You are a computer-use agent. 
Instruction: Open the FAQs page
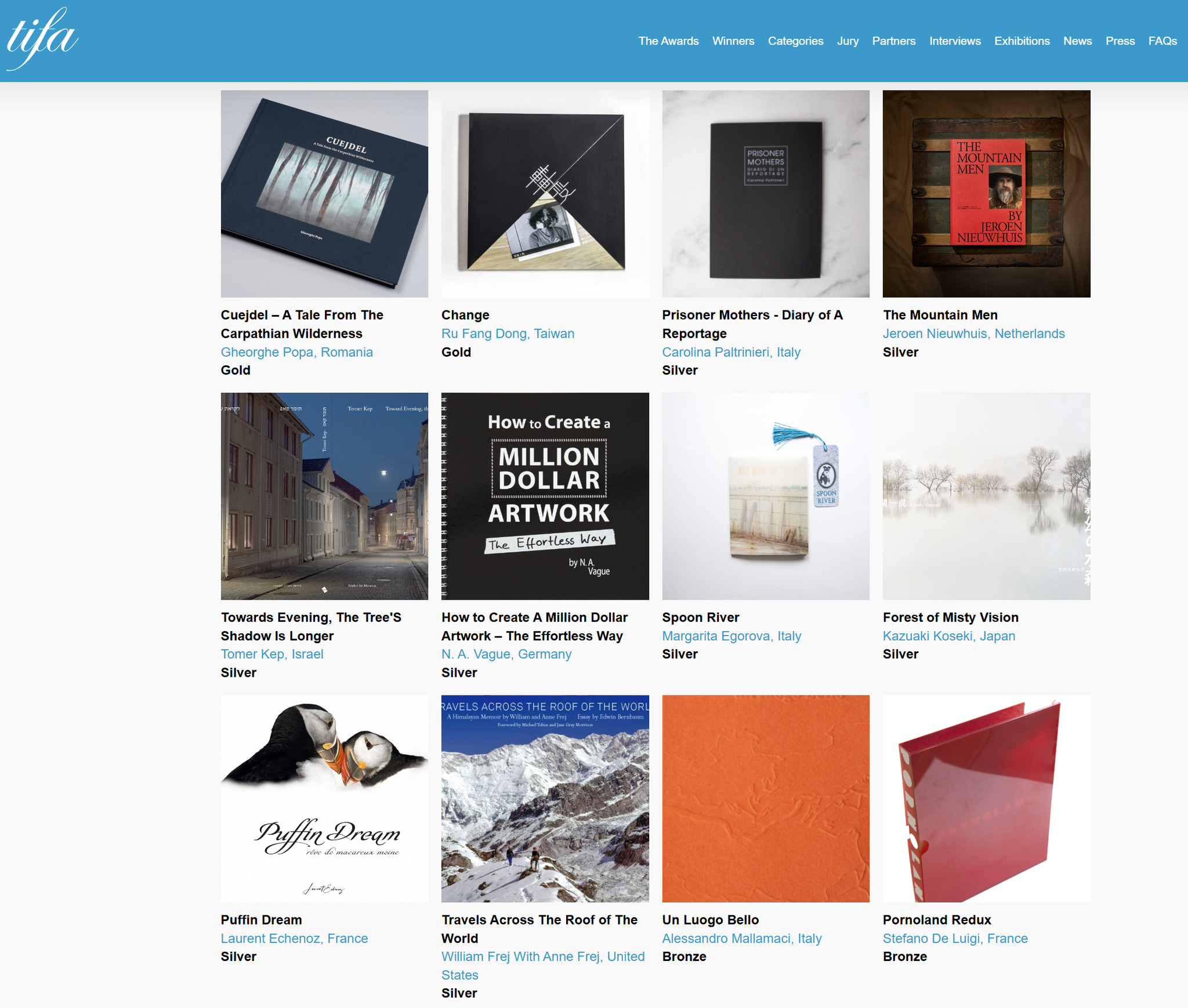1162,41
